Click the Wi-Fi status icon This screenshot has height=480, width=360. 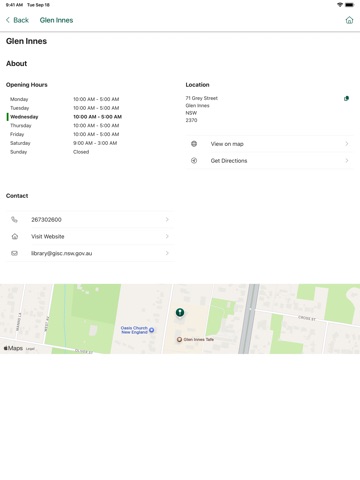340,5
